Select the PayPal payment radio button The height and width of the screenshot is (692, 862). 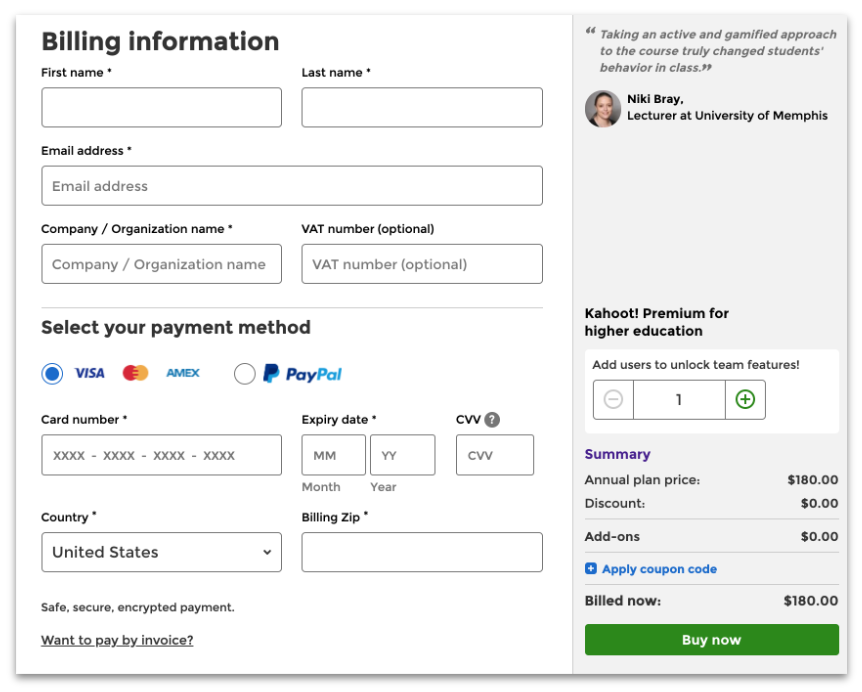point(245,374)
